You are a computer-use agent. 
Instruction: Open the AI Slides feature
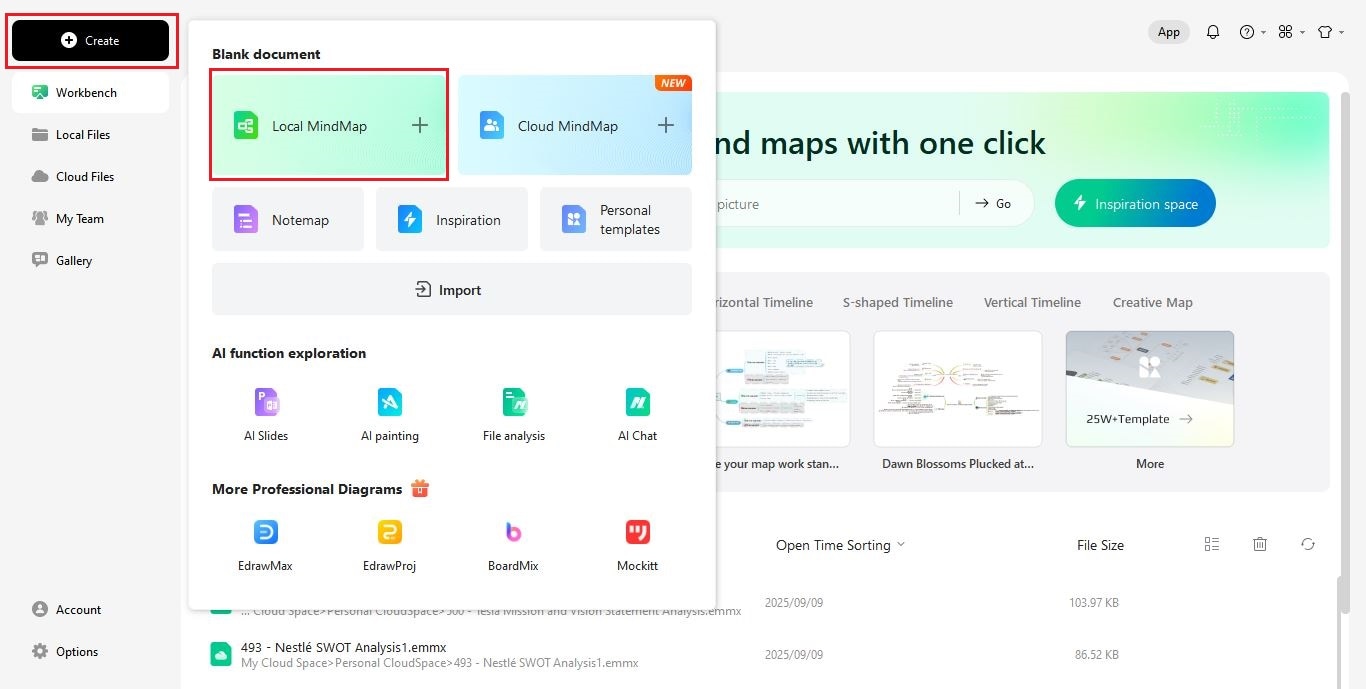[265, 412]
